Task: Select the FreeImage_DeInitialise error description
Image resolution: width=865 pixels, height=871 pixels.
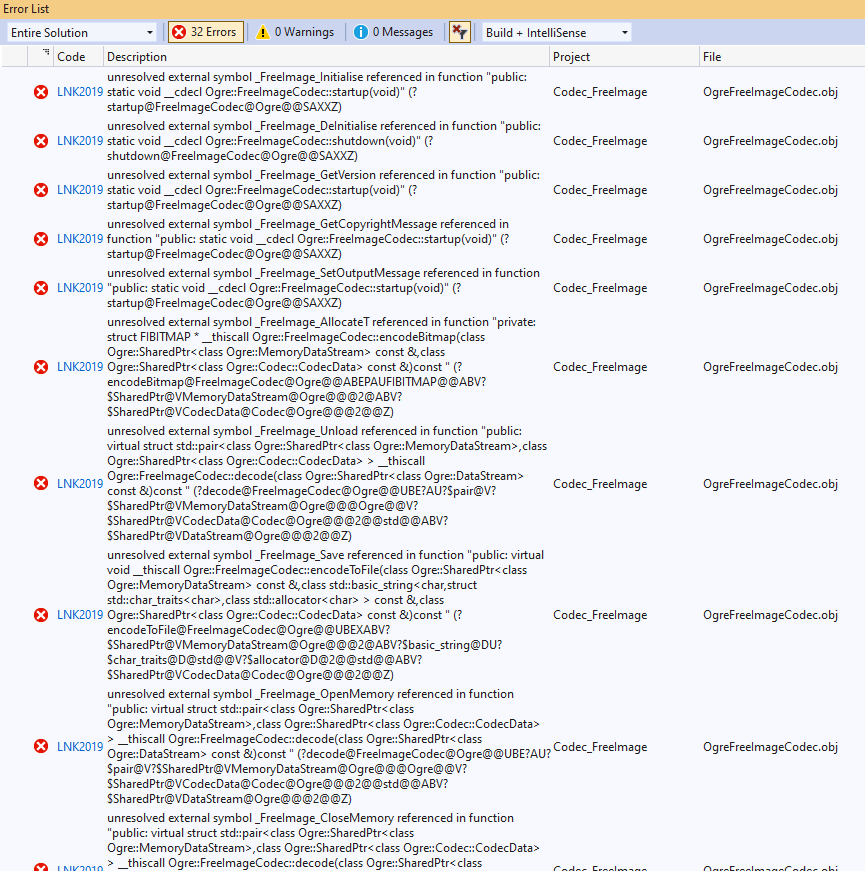Action: 324,141
